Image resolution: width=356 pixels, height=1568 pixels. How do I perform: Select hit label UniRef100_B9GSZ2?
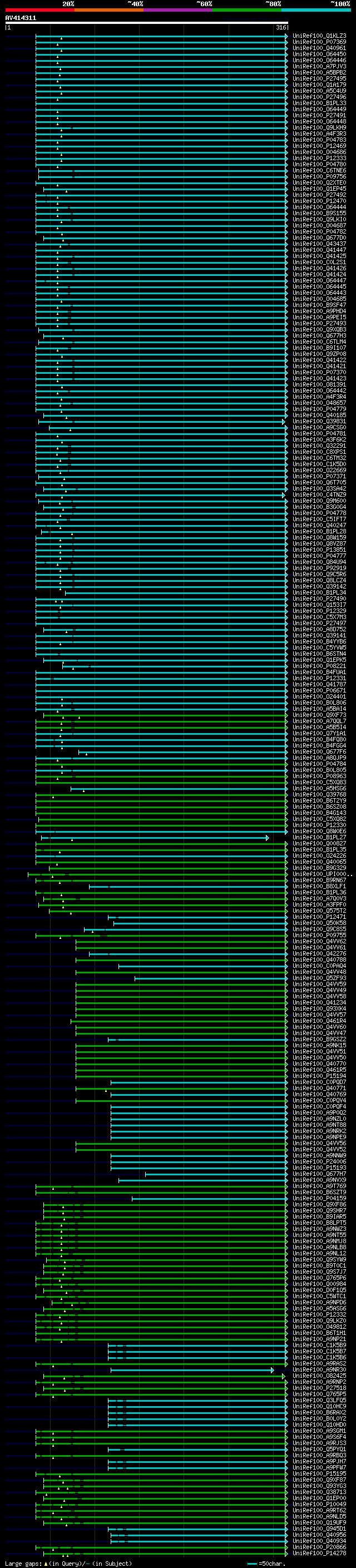[x=319, y=1040]
